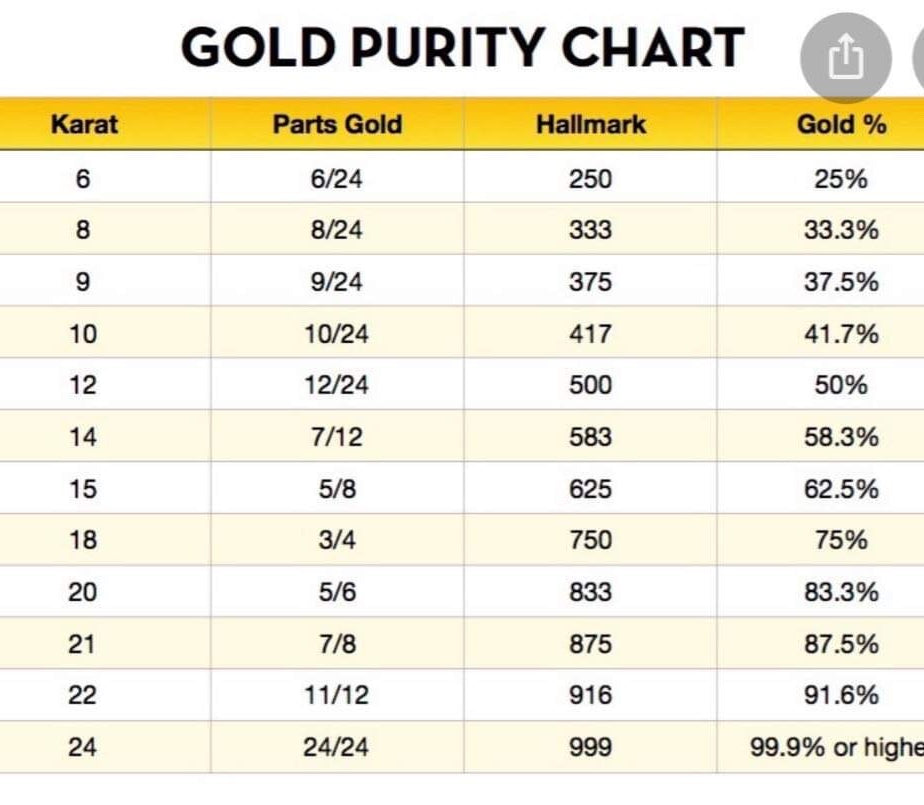The height and width of the screenshot is (805, 924).
Task: Click the 750 hallmark value
Action: click(x=590, y=540)
